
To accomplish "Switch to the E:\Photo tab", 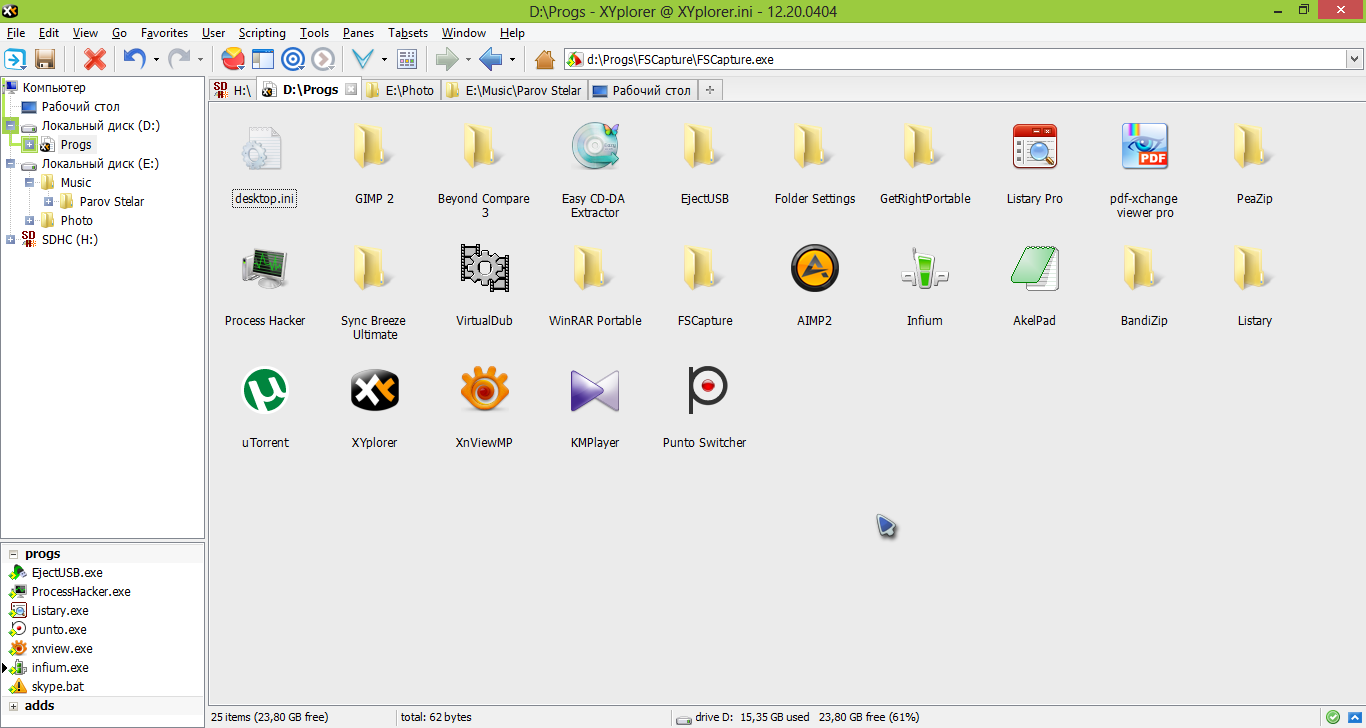I will coord(401,90).
